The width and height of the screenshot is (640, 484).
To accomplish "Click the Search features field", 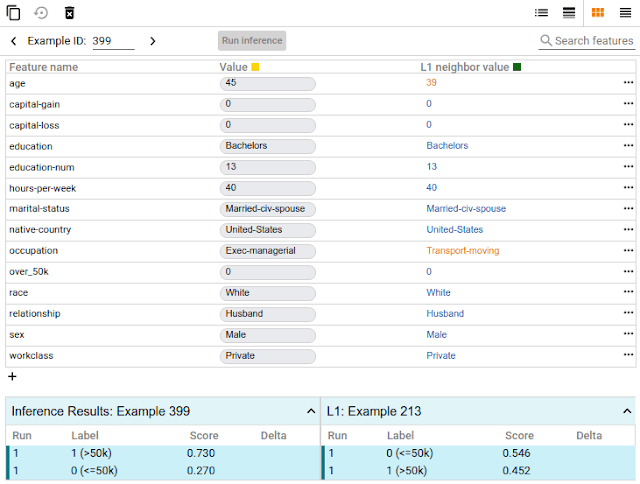I will pos(593,41).
